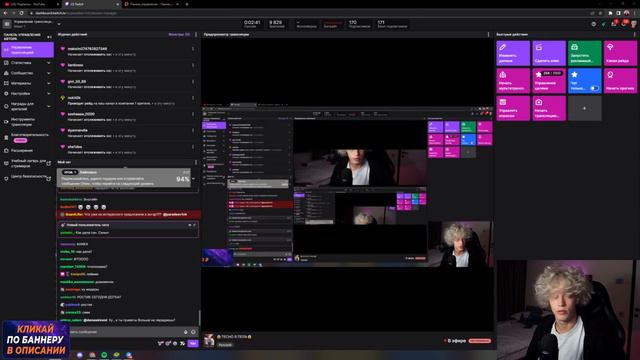Screen dimensions: 640x360
Task: Open the hamburger menu in dashboard header
Action: 7,24
